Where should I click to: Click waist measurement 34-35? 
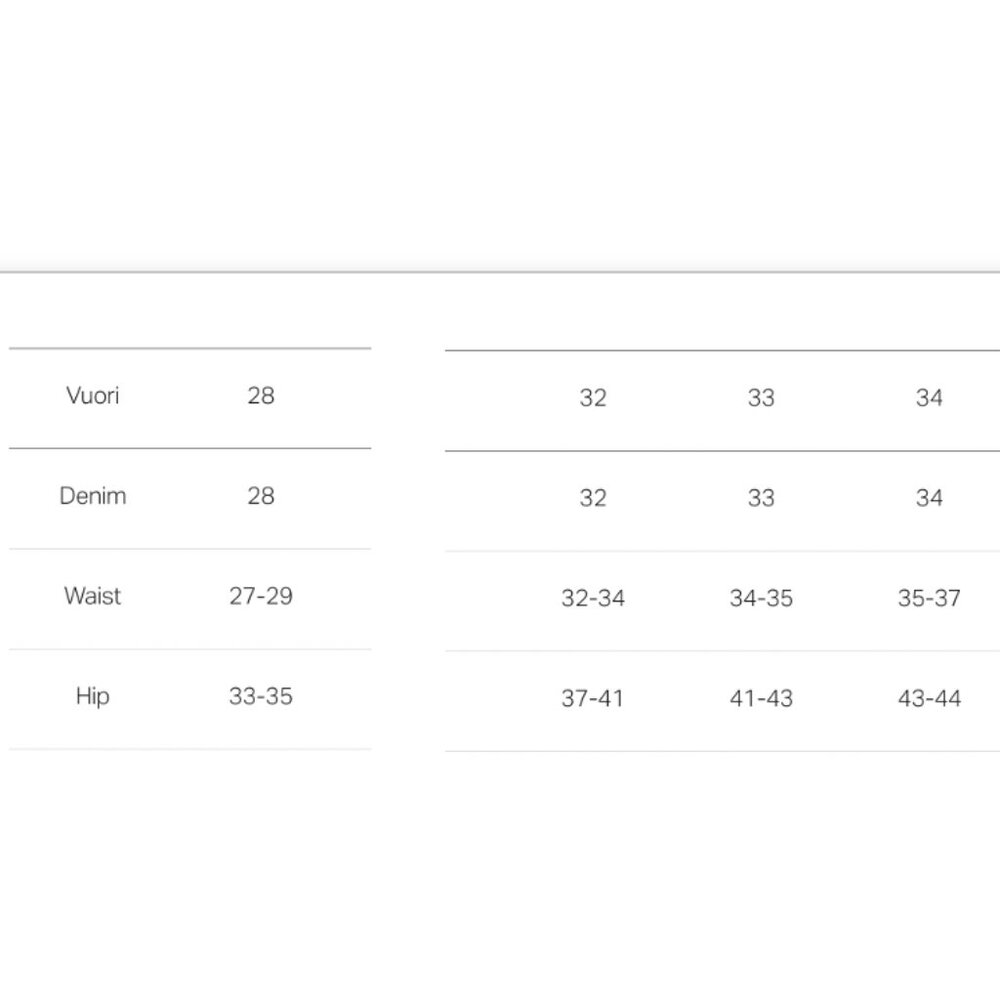pos(761,598)
